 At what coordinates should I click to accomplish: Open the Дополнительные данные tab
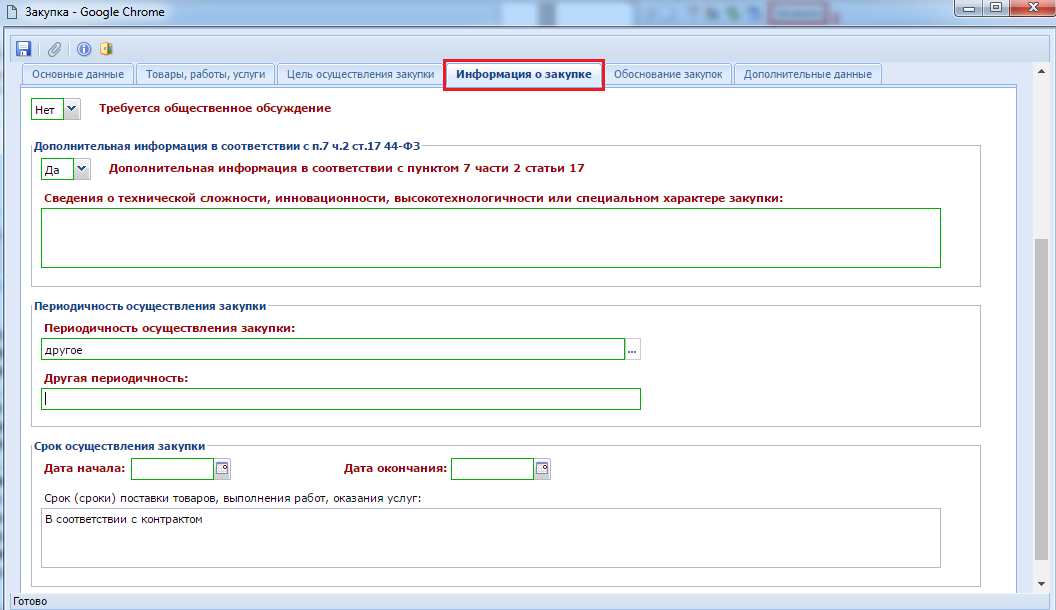807,74
